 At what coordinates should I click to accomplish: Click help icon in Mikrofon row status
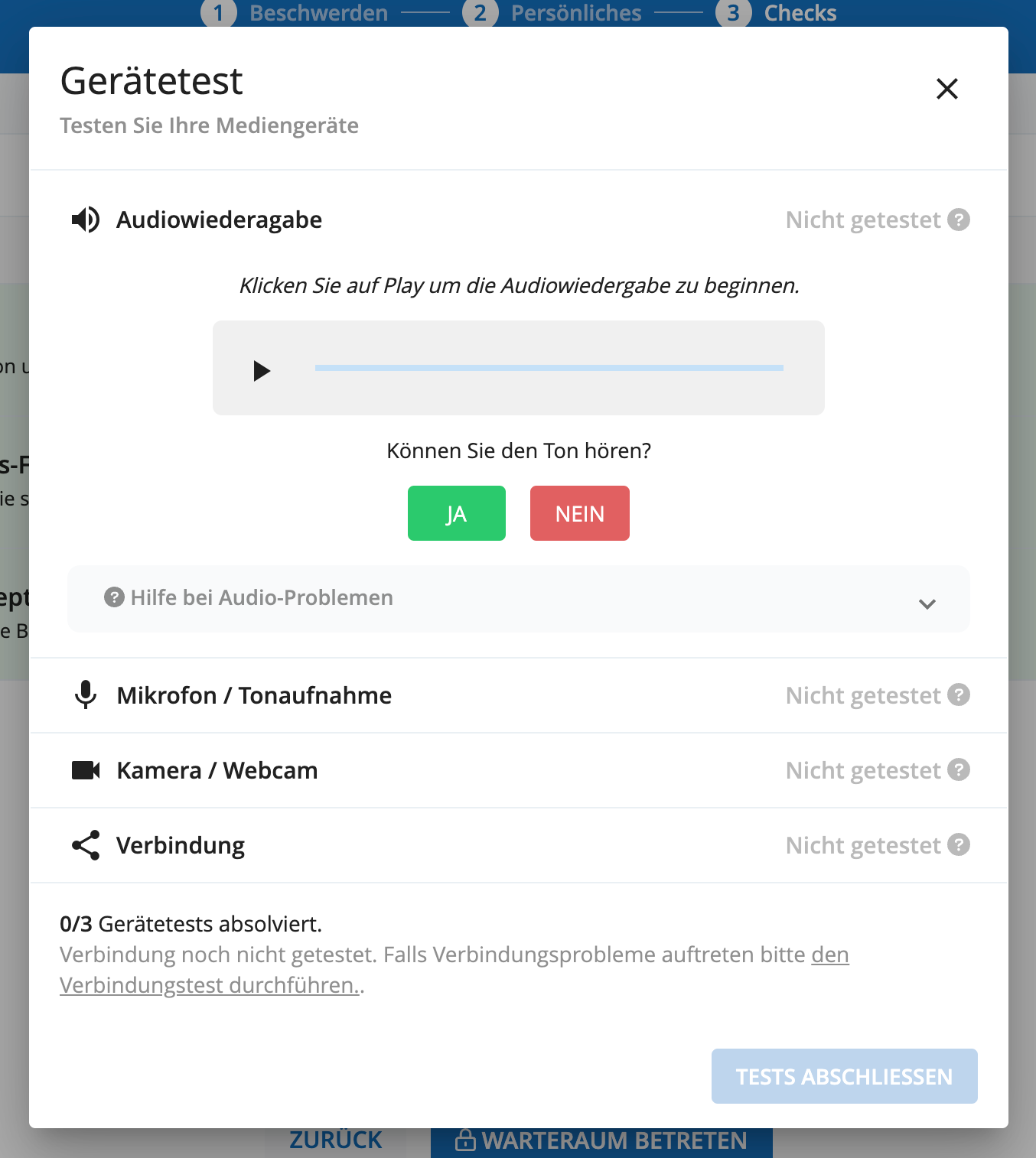(959, 695)
